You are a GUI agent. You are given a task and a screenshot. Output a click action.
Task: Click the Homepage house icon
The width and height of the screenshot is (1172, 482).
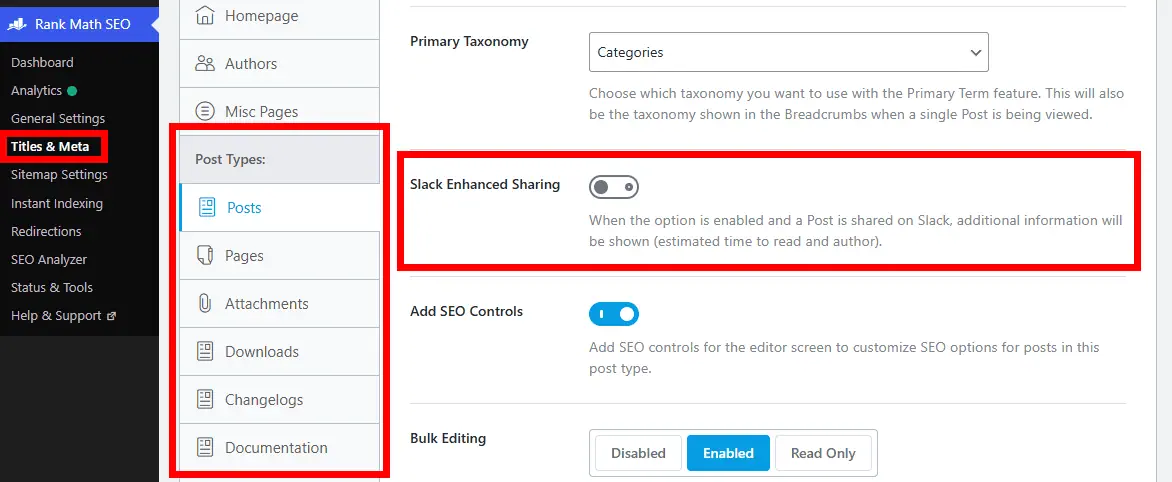205,16
